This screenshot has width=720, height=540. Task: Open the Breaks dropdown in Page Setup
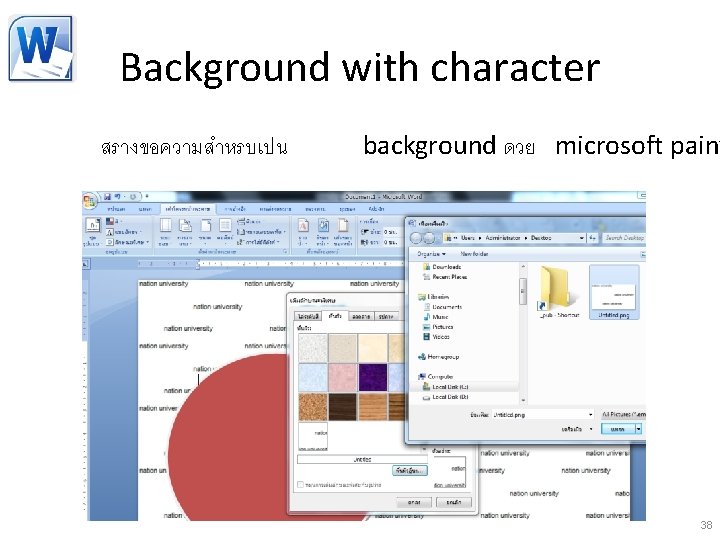click(248, 221)
